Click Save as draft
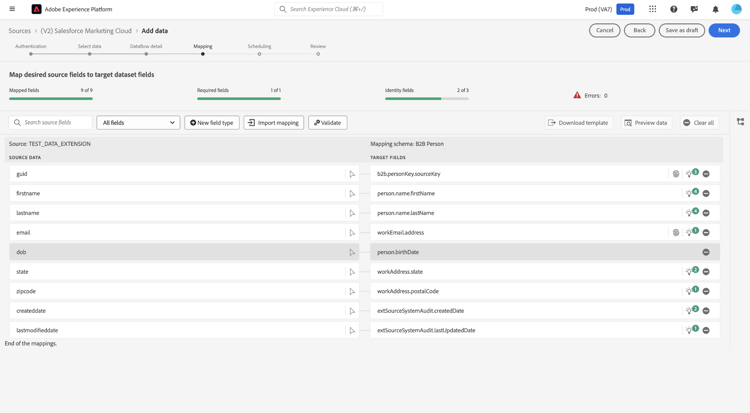 coord(682,30)
